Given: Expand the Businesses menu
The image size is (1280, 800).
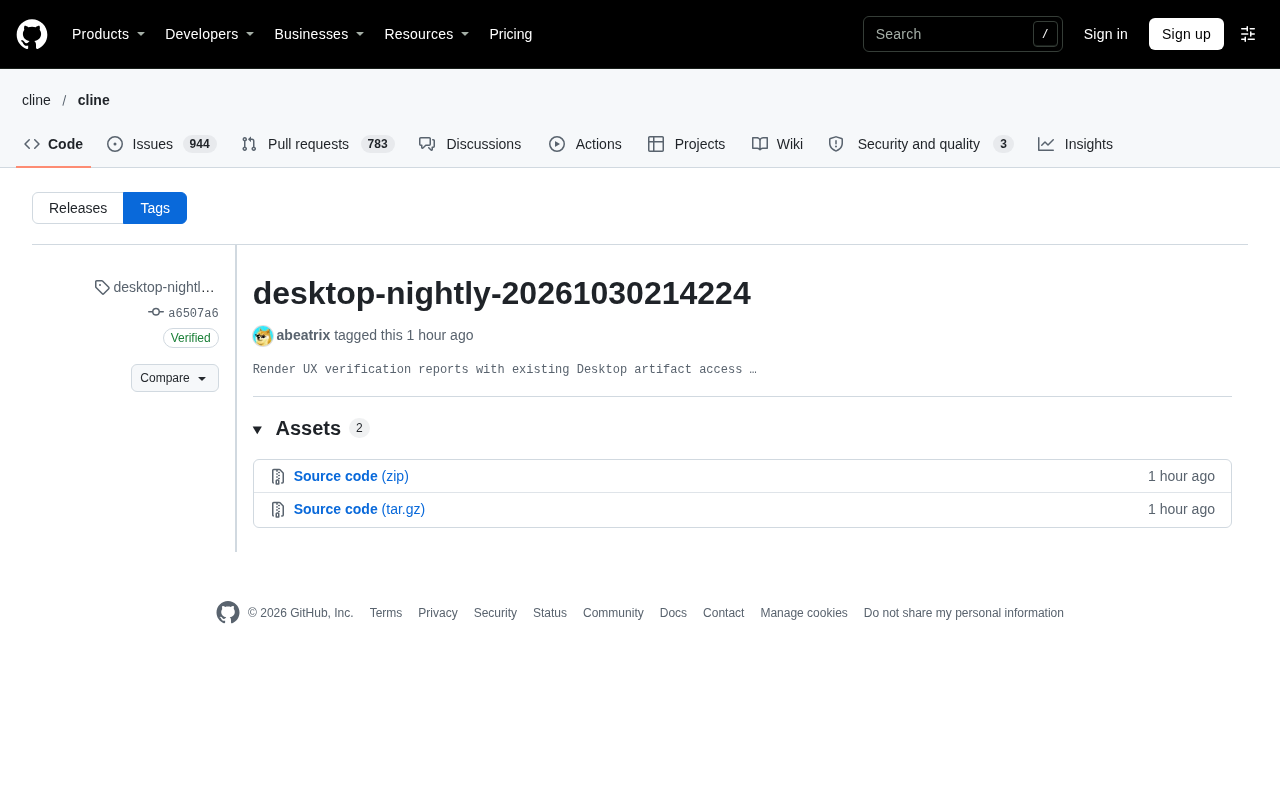Looking at the screenshot, I should click(x=319, y=34).
